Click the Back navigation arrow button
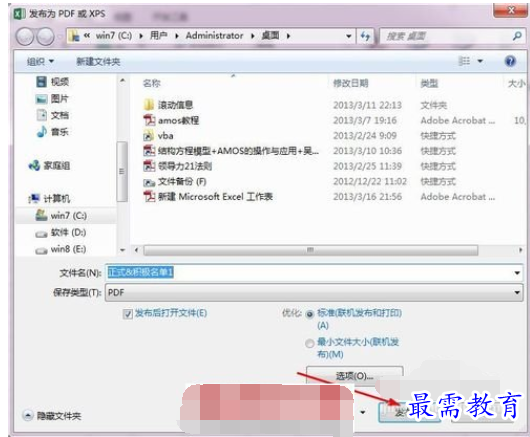Screen dimensions: 530x437 tap(25, 36)
